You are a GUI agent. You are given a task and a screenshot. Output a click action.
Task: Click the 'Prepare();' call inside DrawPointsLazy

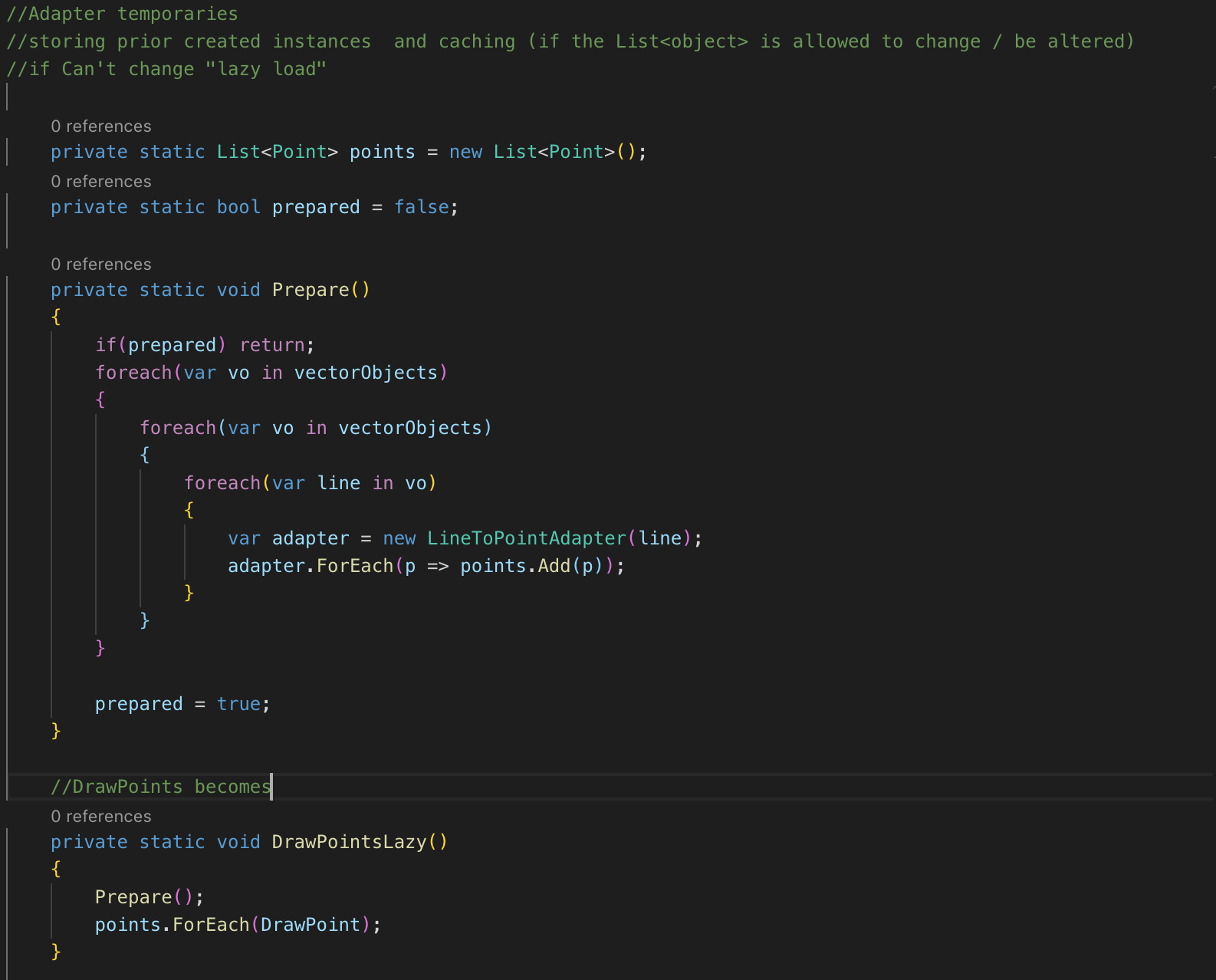[x=150, y=897]
